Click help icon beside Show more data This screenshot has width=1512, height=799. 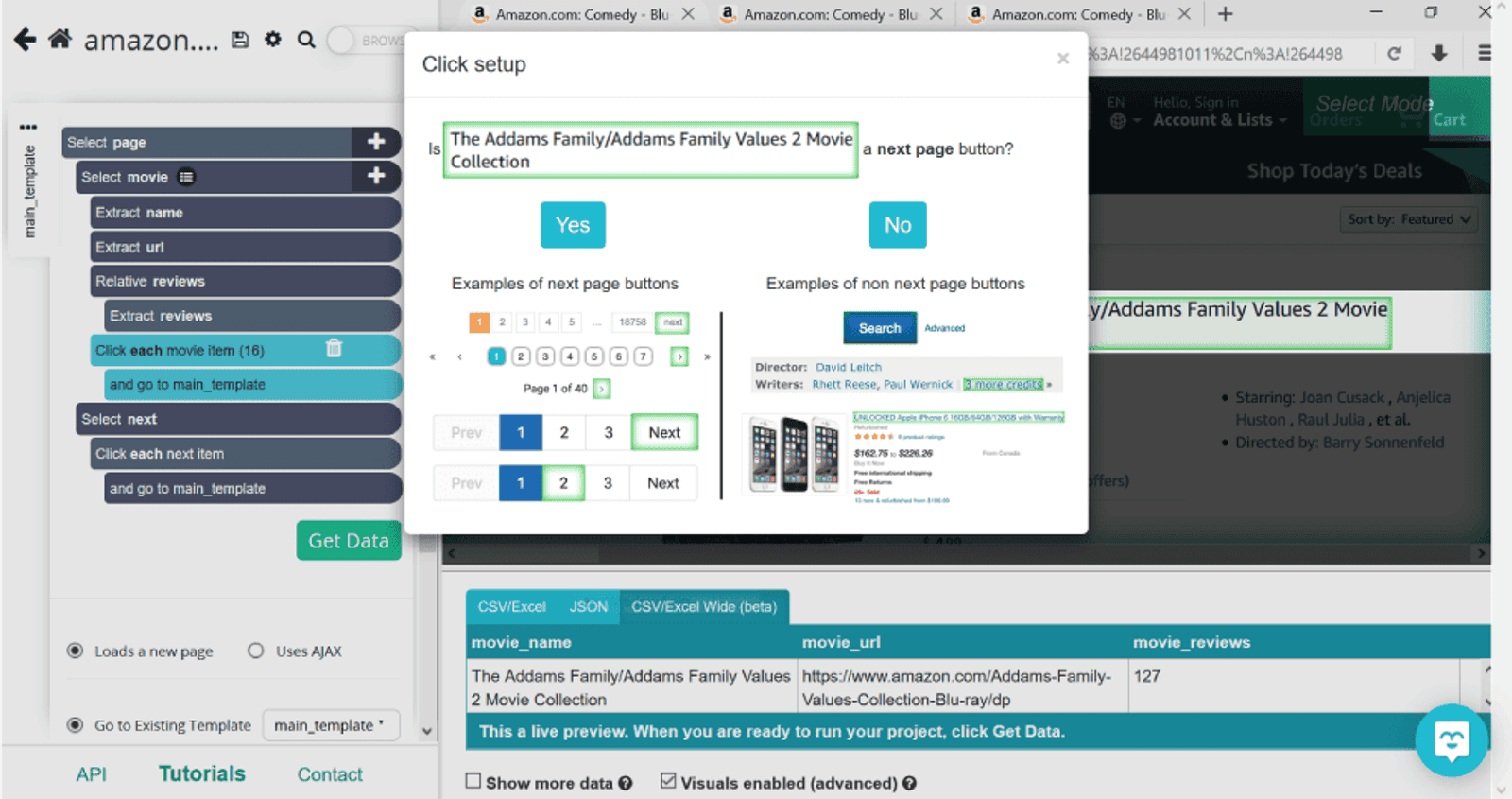point(625,783)
